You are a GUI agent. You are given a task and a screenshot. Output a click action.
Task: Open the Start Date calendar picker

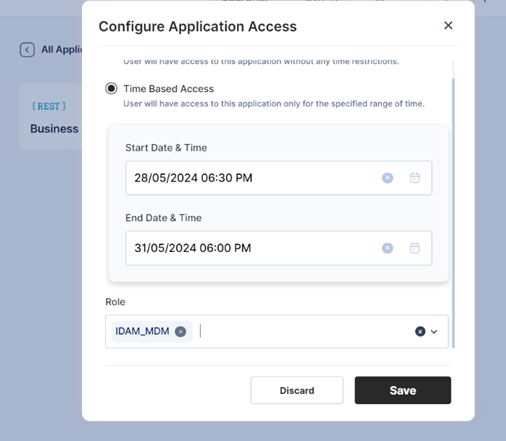tap(415, 178)
